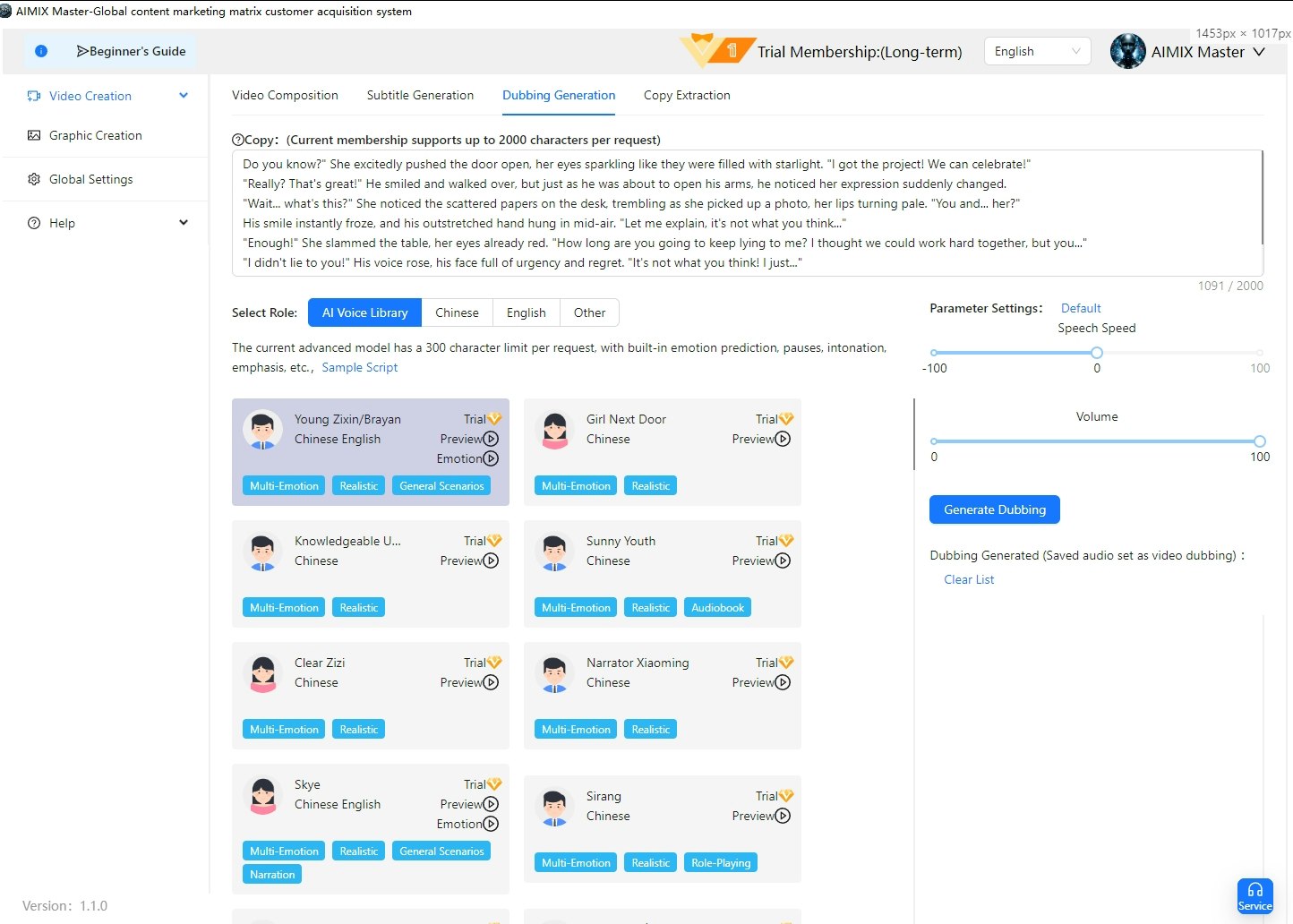The width and height of the screenshot is (1293, 924).
Task: Click Trial diamond icon on Sunny Youth card
Action: tap(786, 541)
